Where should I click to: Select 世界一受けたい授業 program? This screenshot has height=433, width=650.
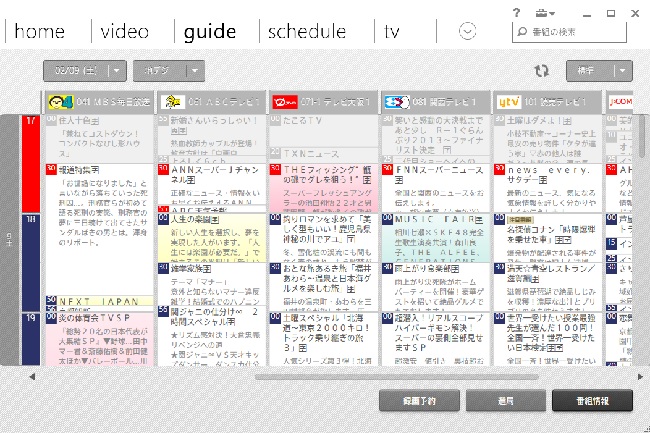[x=547, y=339]
